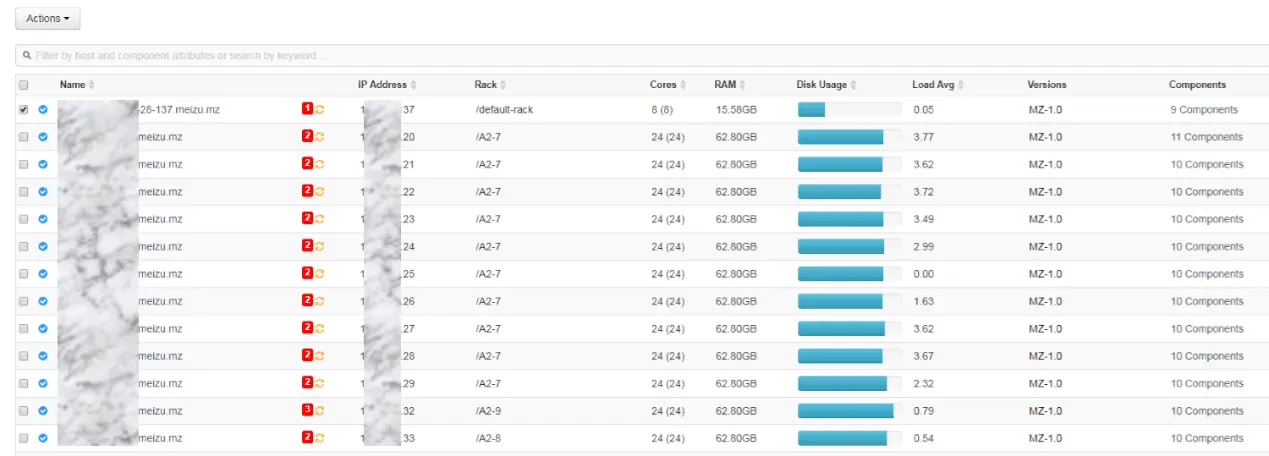Image resolution: width=1269 pixels, height=456 pixels.
Task: Click blue health icon for host IP ending 23
Action: (43, 219)
